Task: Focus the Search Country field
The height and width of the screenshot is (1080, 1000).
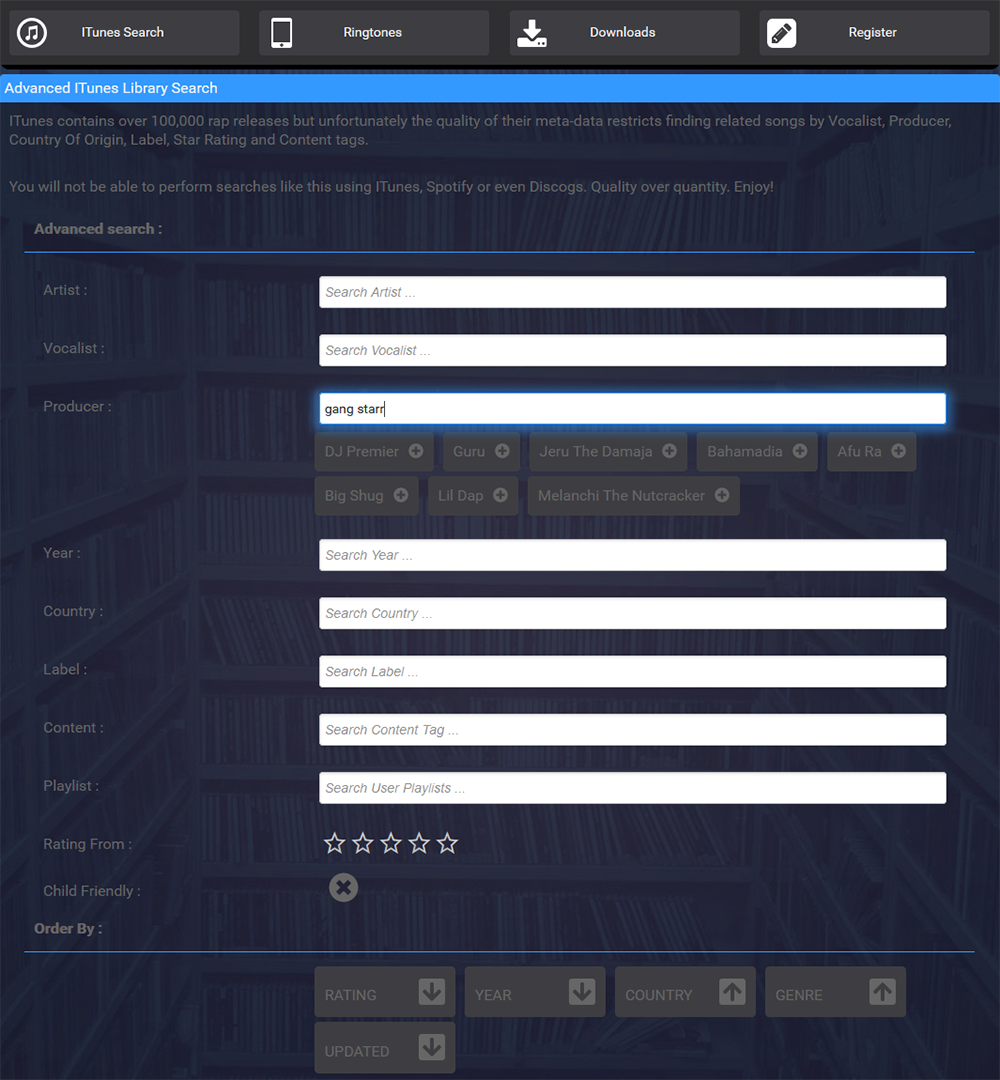Action: coord(632,613)
